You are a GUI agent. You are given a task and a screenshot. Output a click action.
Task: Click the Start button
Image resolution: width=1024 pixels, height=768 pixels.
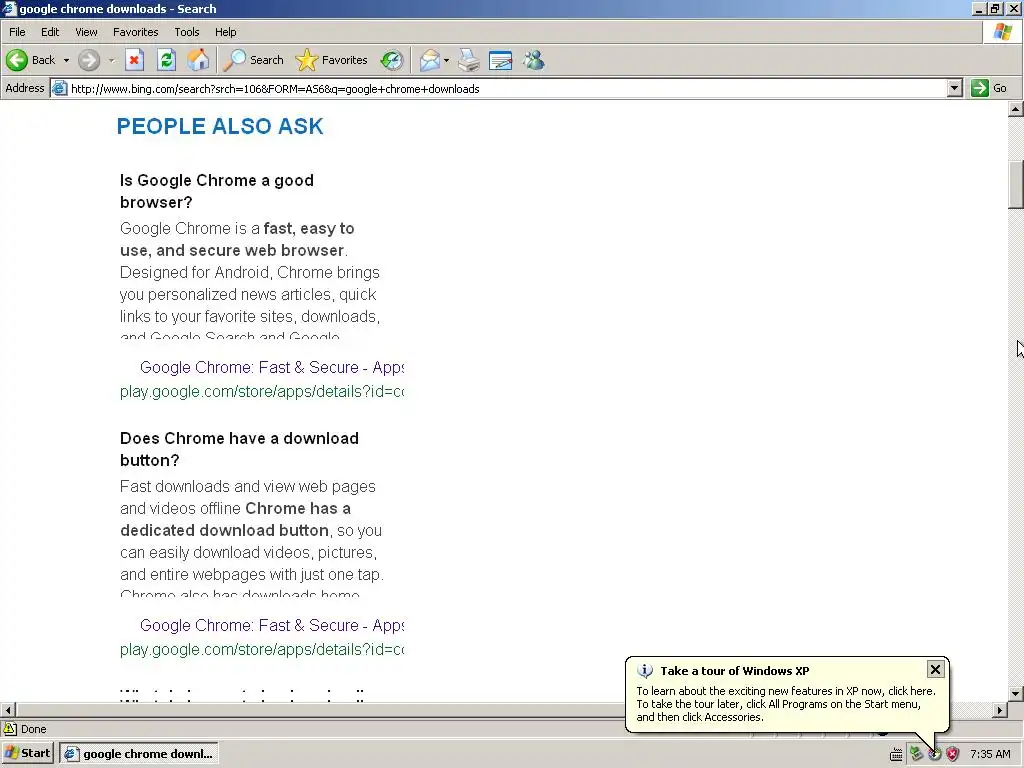[x=27, y=754]
